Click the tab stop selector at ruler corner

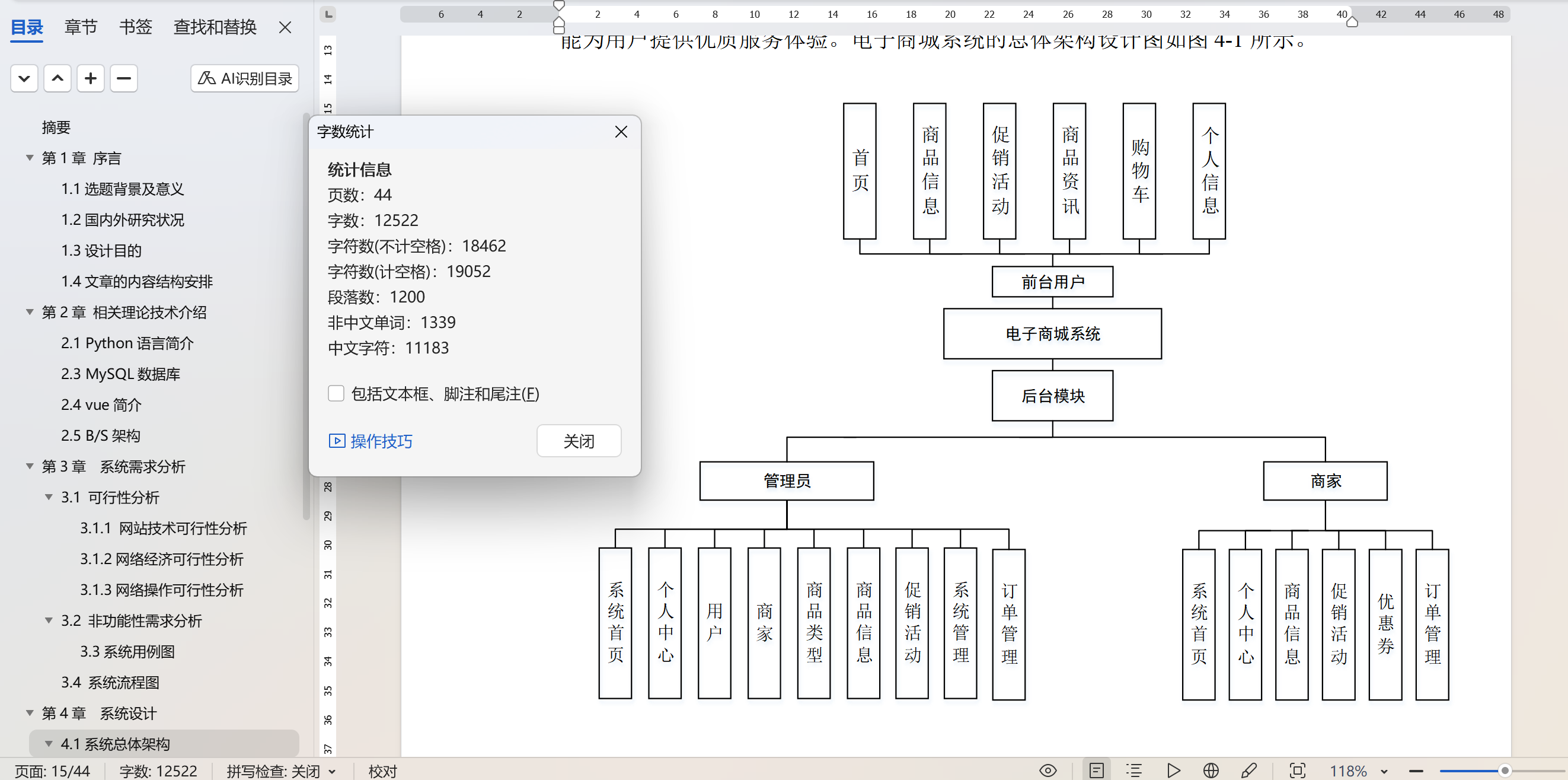[328, 14]
